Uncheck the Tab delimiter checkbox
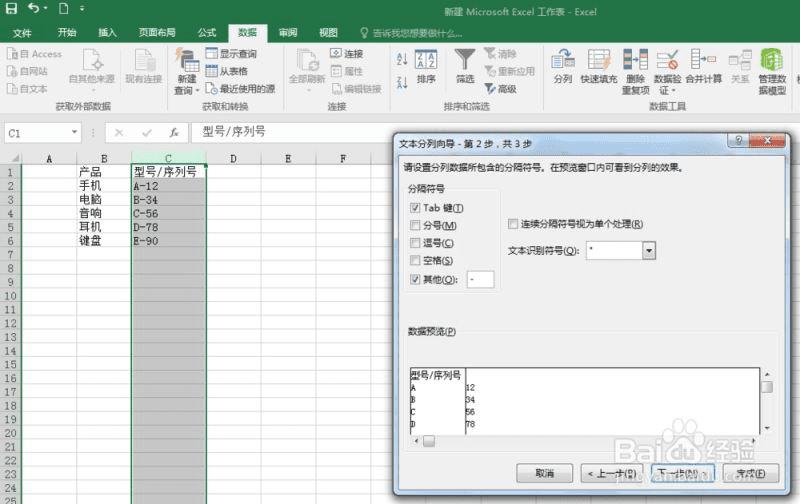The height and width of the screenshot is (504, 800). point(415,208)
